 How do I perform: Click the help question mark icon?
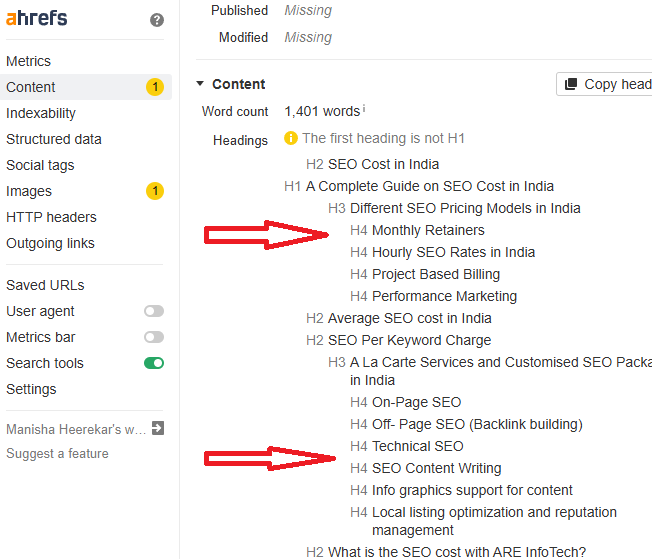click(x=157, y=20)
